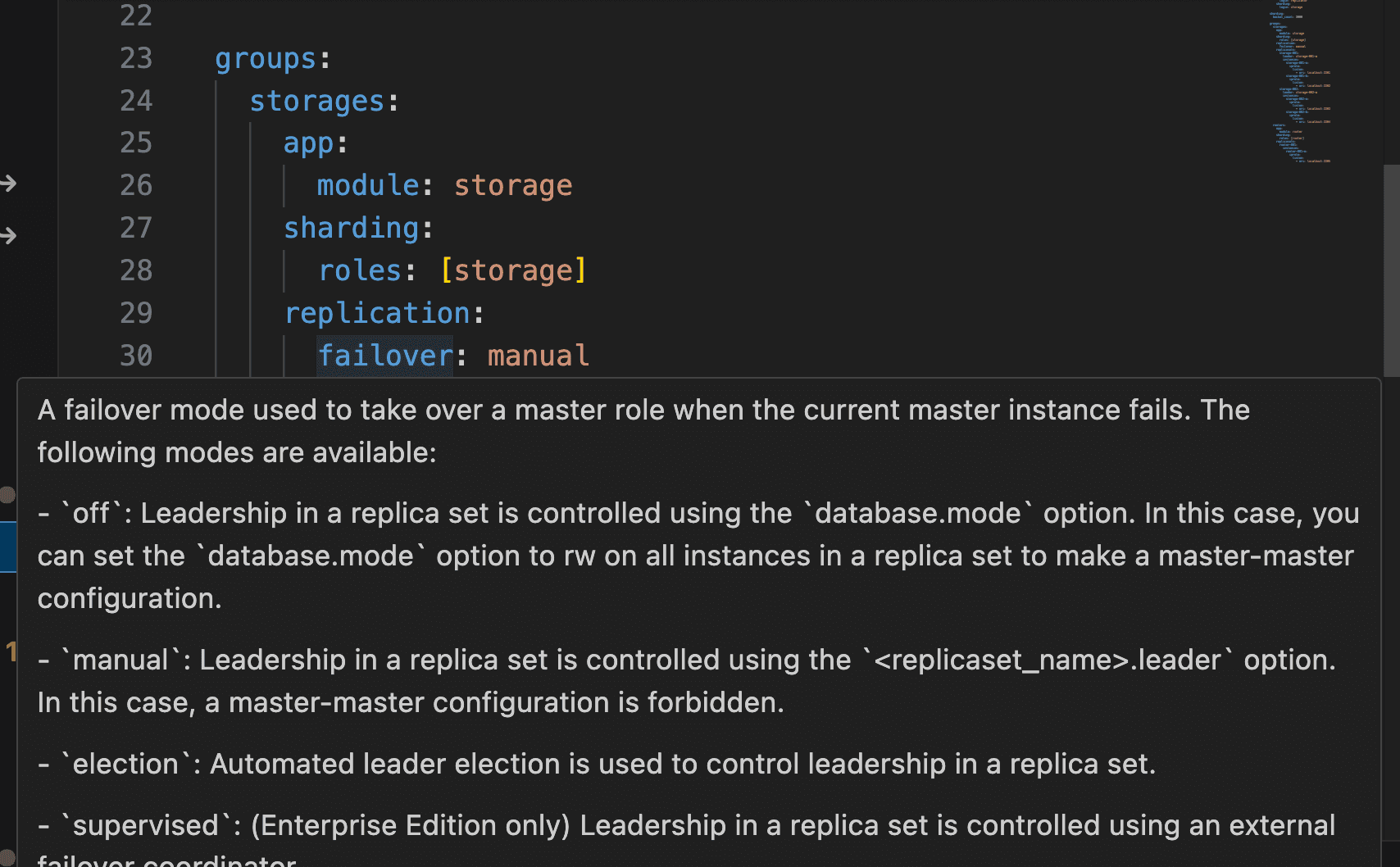Click line number 29 in the gutter
Image resolution: width=1400 pixels, height=867 pixels.
136,313
